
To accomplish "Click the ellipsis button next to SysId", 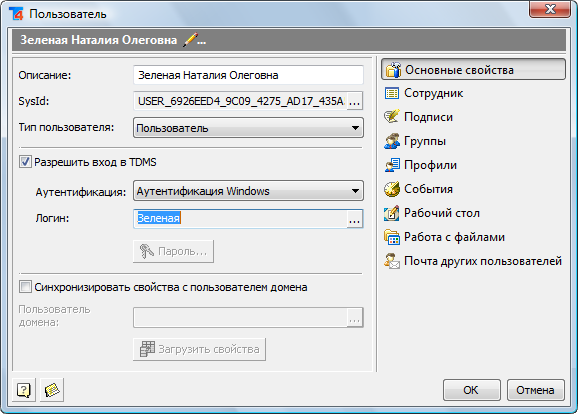I will 354,101.
